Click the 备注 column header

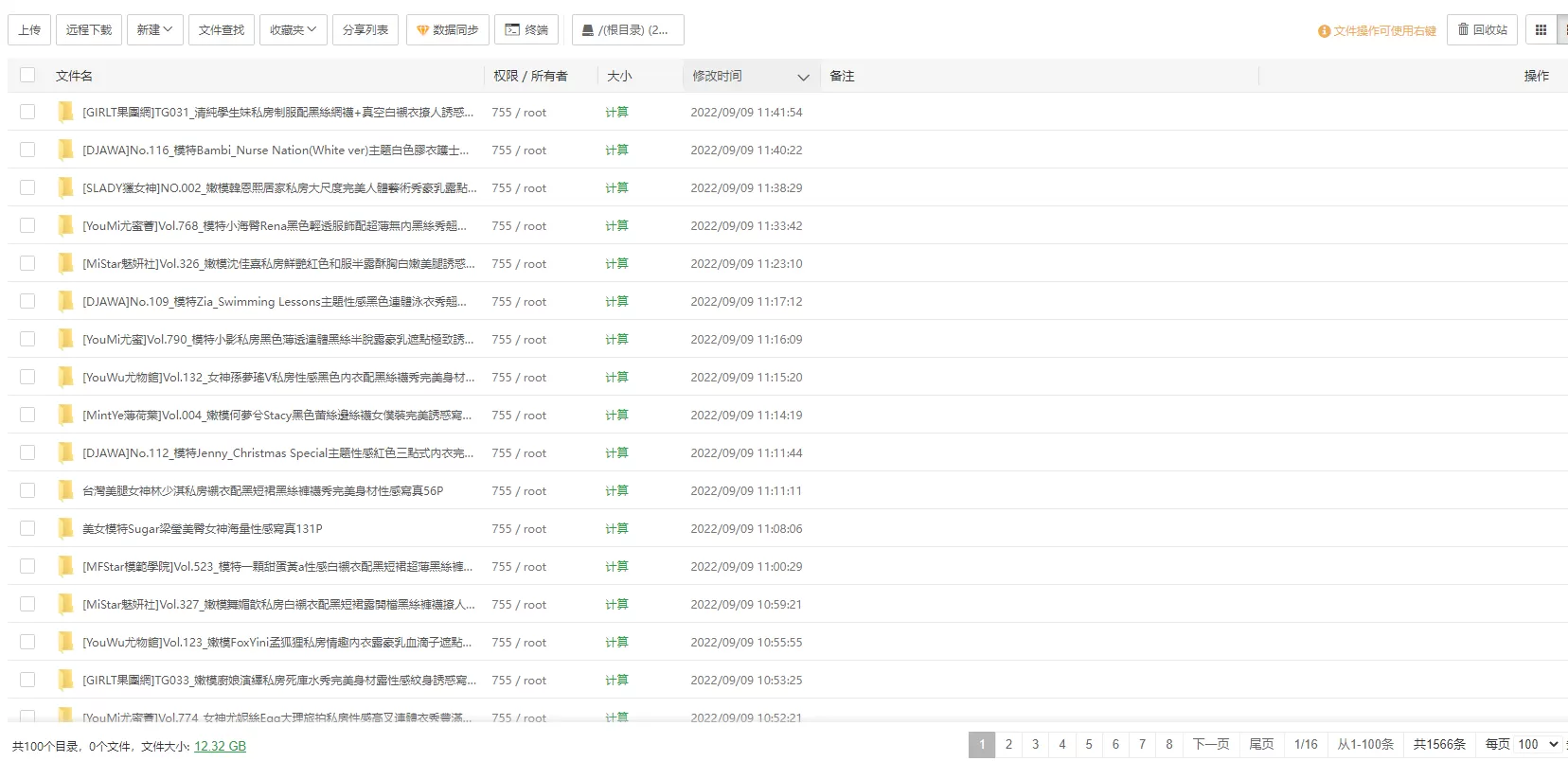(x=842, y=76)
